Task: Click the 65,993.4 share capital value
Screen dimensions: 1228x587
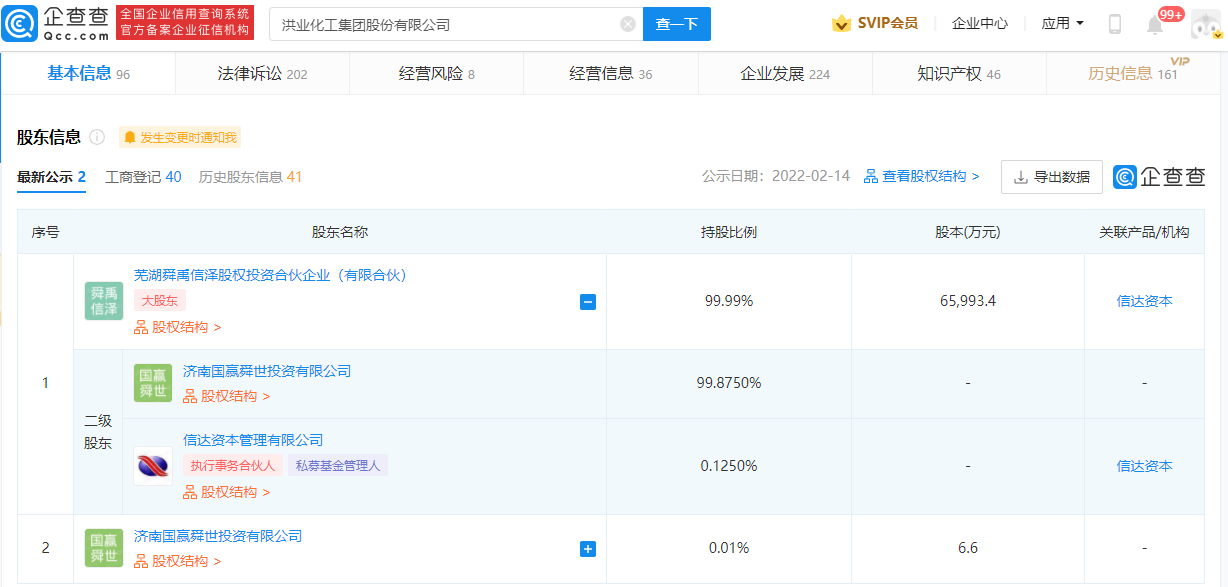Action: point(967,301)
